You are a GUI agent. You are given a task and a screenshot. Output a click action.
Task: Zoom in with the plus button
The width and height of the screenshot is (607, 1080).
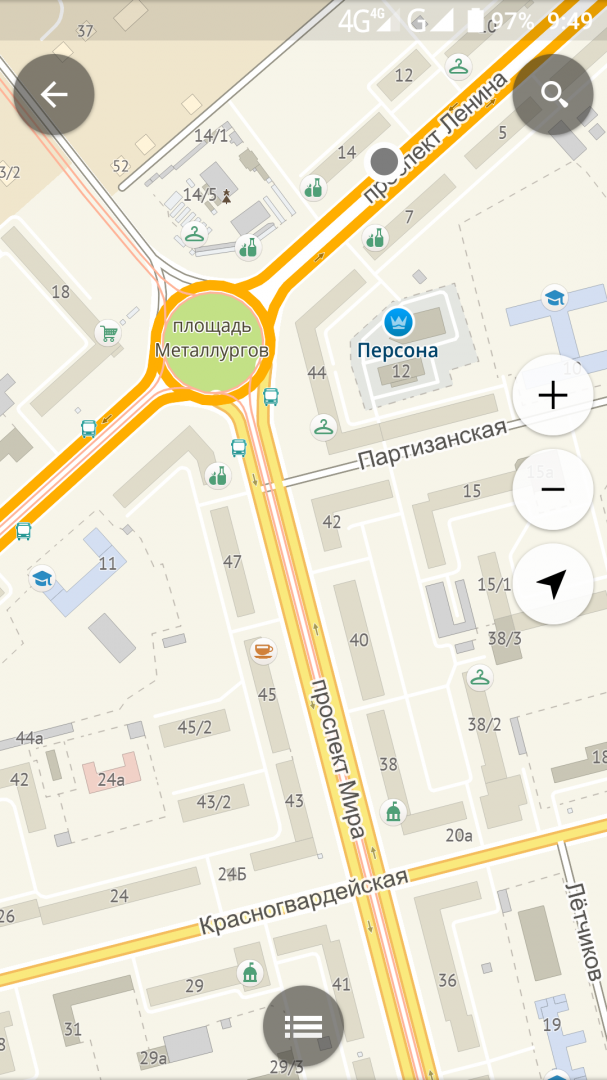[553, 395]
